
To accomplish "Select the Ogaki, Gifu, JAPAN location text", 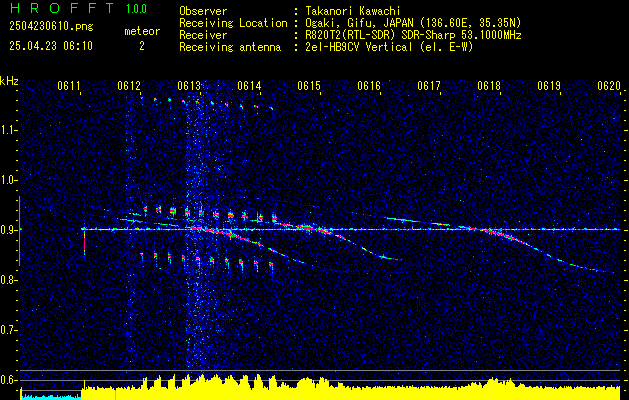I will click(413, 23).
